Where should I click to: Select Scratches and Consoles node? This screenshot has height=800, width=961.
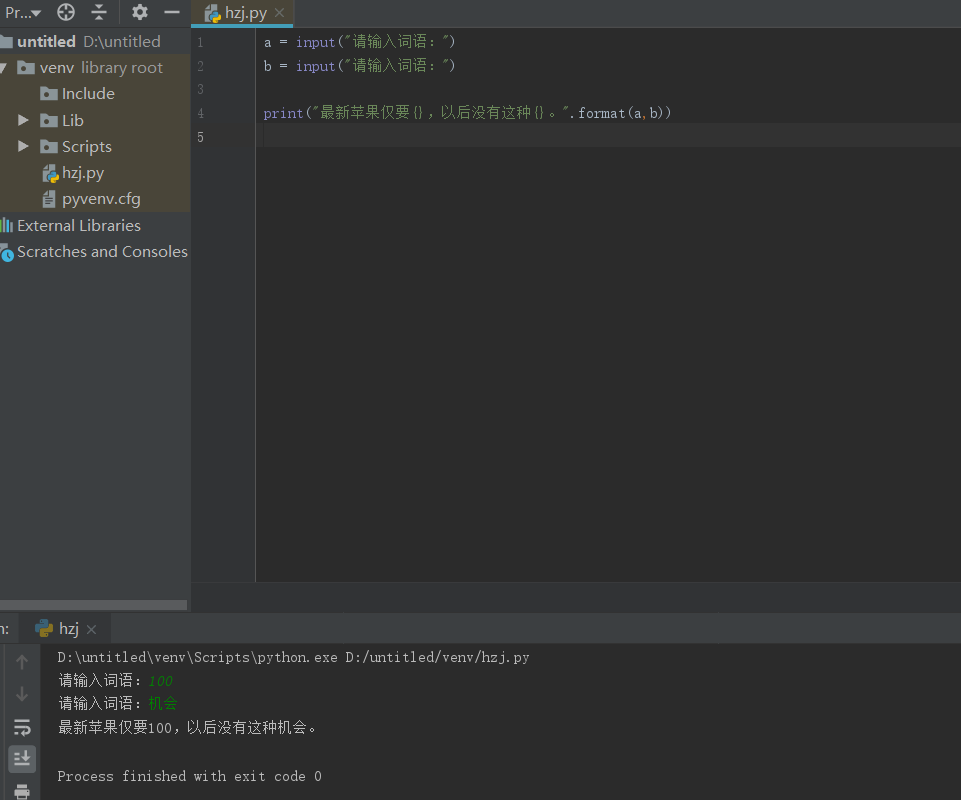point(102,252)
